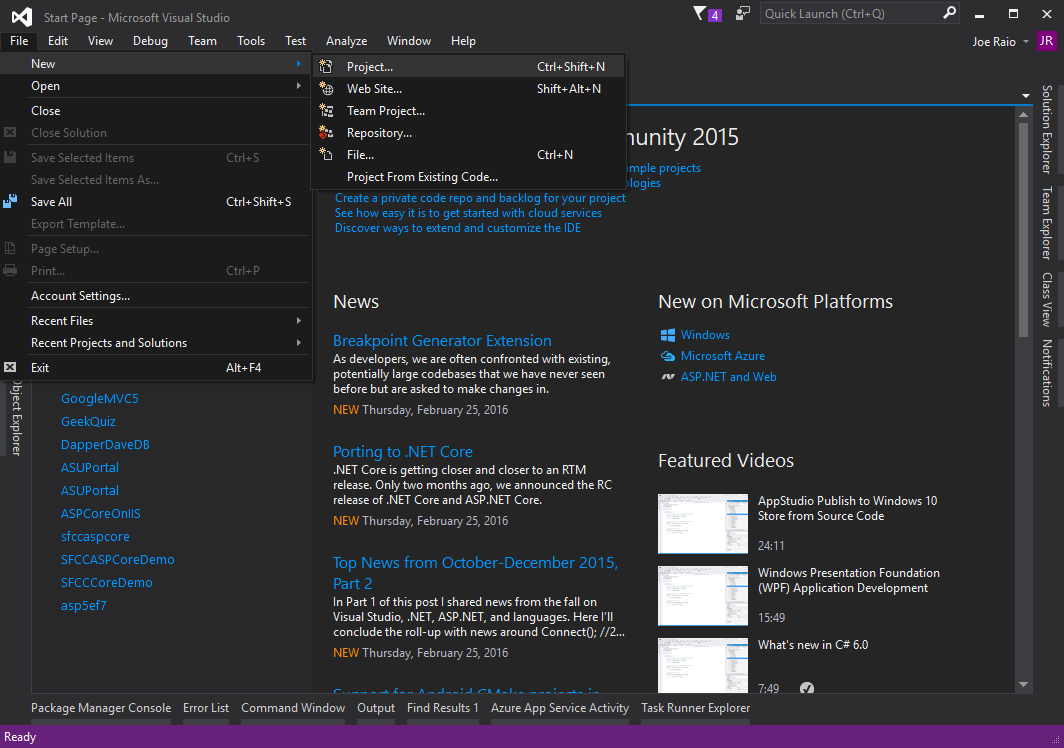
Task: Play the AppStudio Publish video thumbnail
Action: click(x=703, y=523)
